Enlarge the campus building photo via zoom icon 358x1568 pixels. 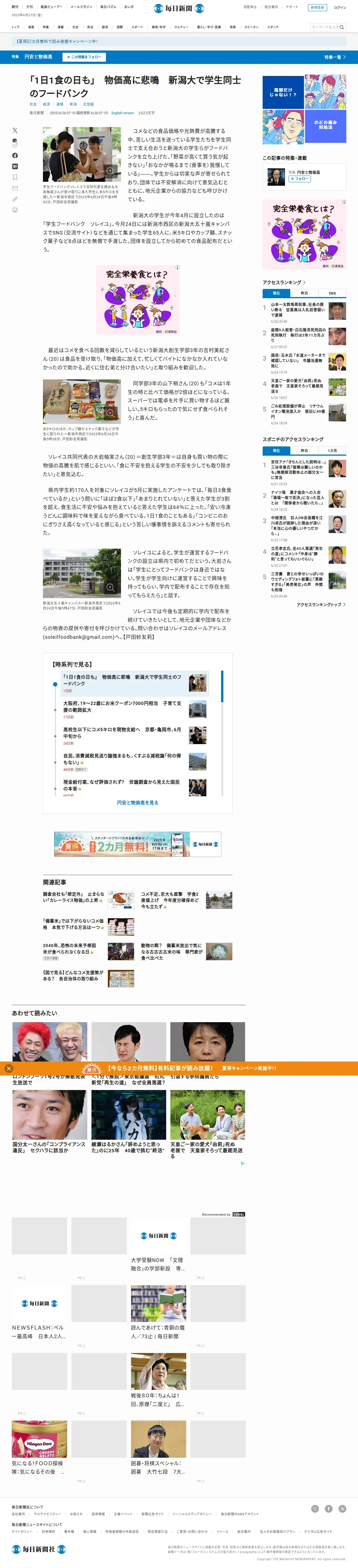pos(110,587)
